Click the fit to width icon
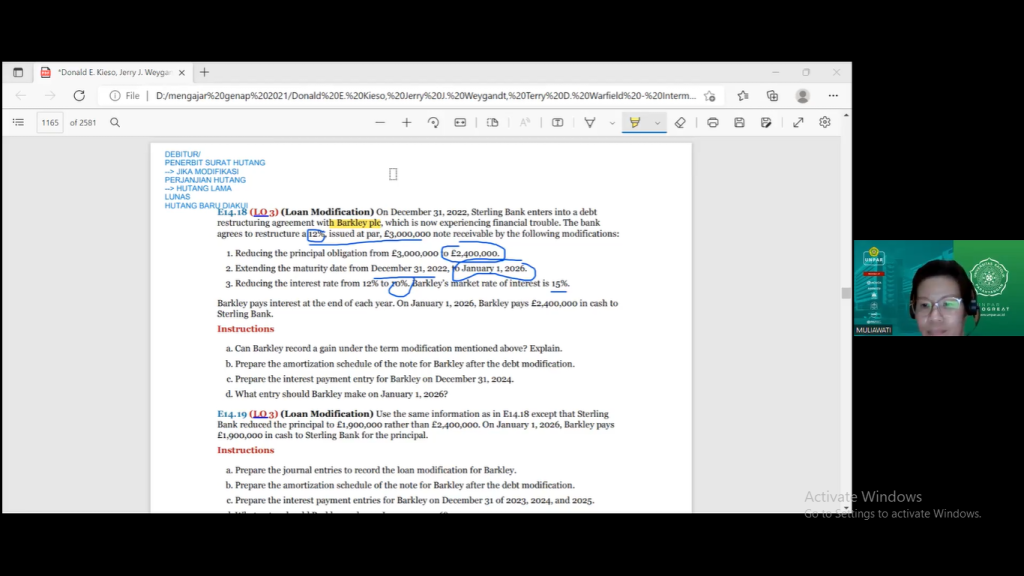This screenshot has height=576, width=1024. (460, 122)
